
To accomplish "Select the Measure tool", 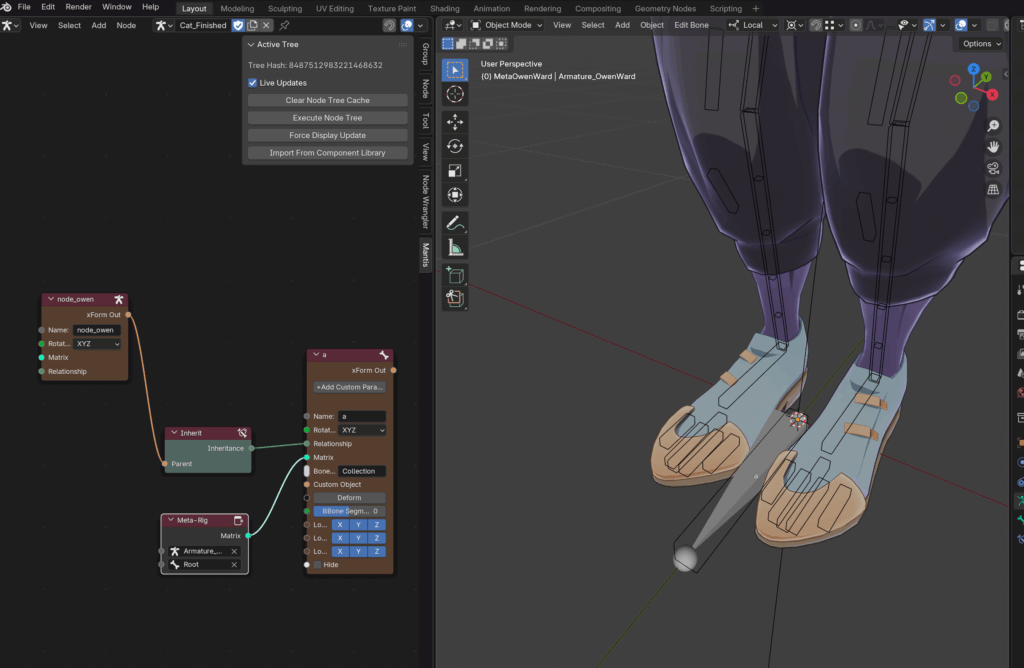I will click(455, 247).
